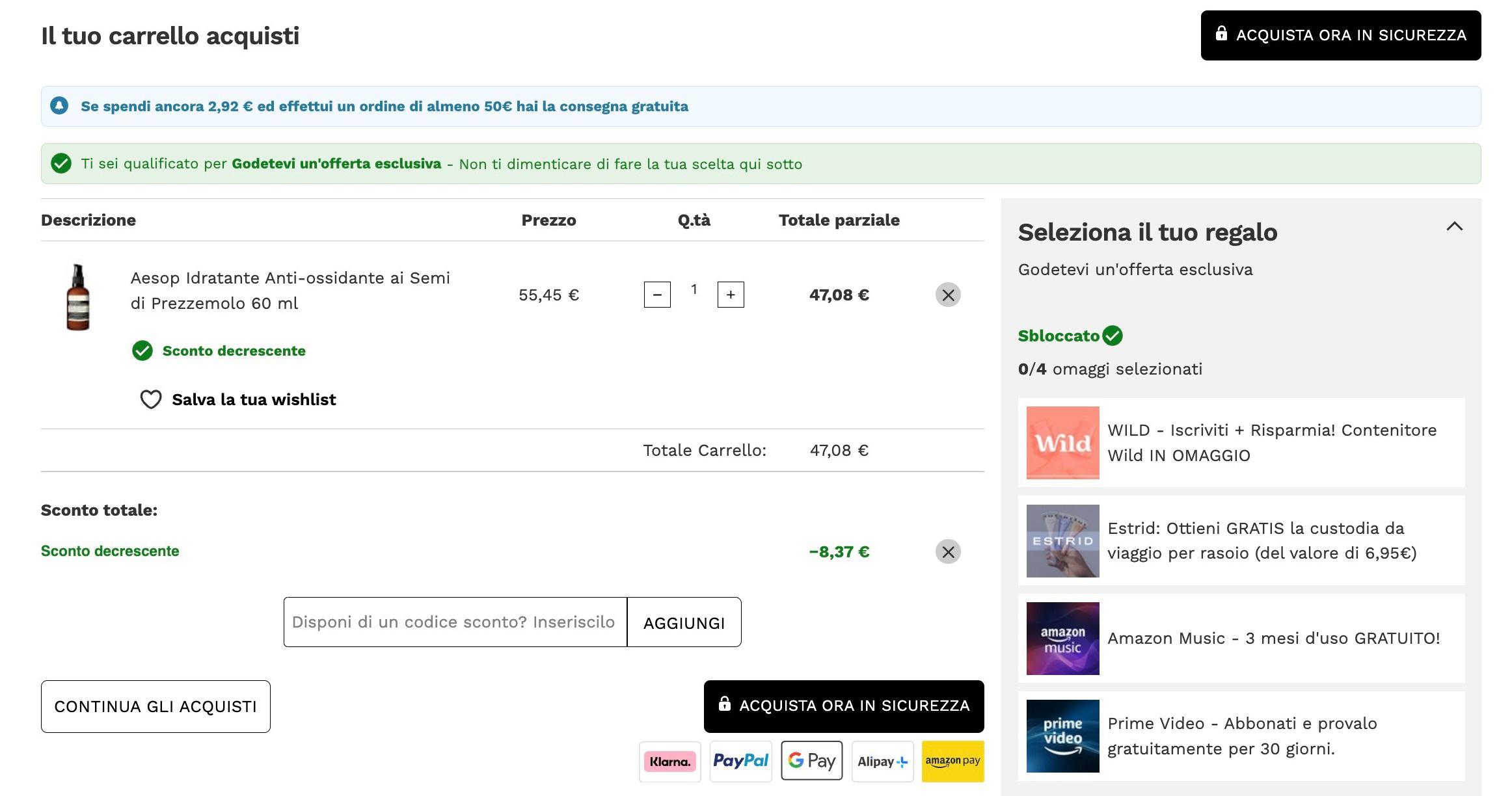Click the quantity value 1
1512x796 pixels.
click(694, 289)
